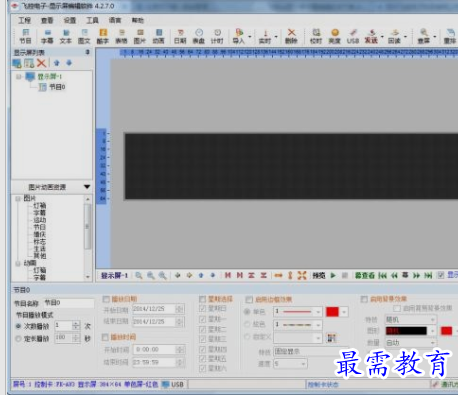Open the 图片动画资源 panel dropdown arrow
The height and width of the screenshot is (395, 458).
pyautogui.click(x=87, y=187)
